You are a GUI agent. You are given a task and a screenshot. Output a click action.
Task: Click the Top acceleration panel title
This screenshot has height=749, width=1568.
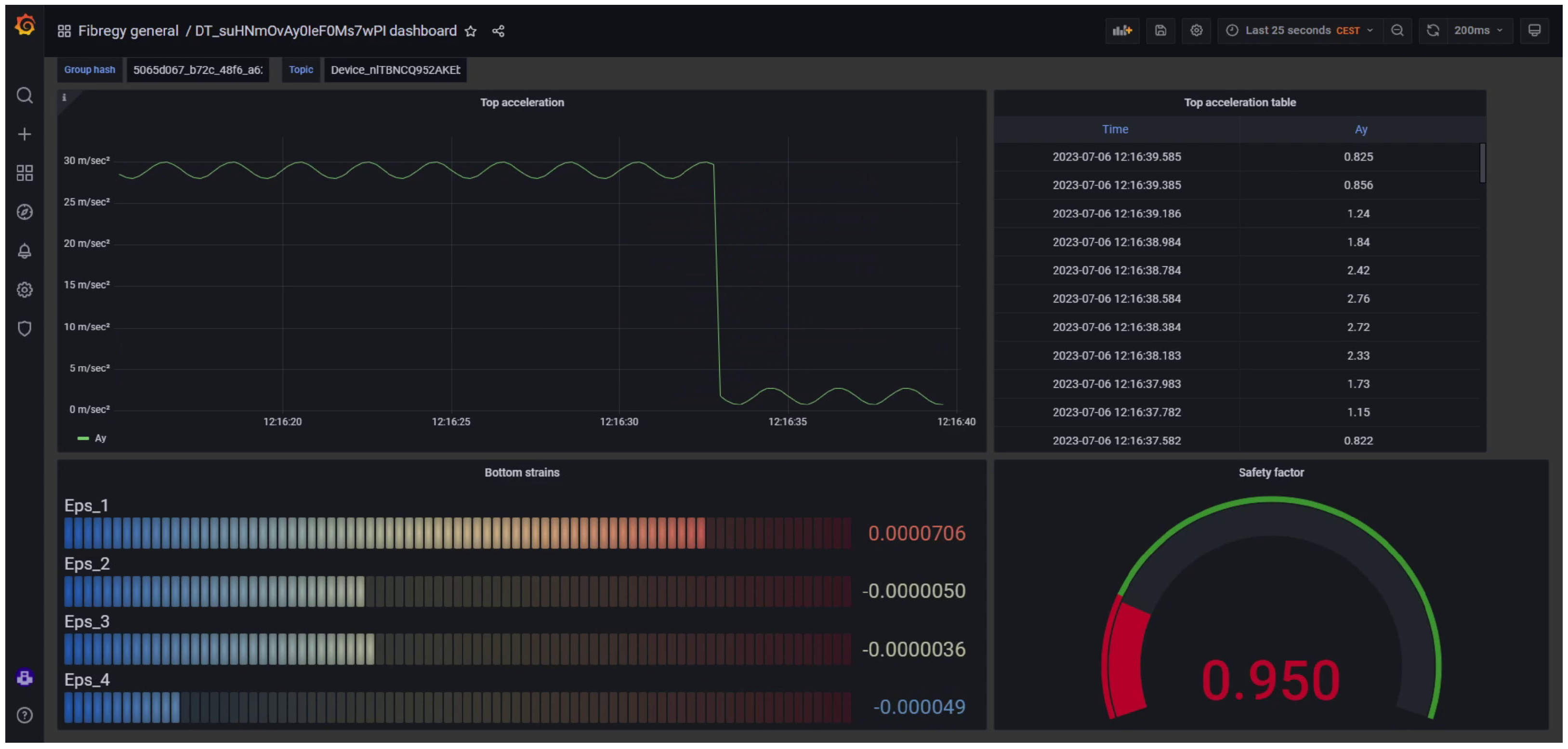(x=522, y=103)
